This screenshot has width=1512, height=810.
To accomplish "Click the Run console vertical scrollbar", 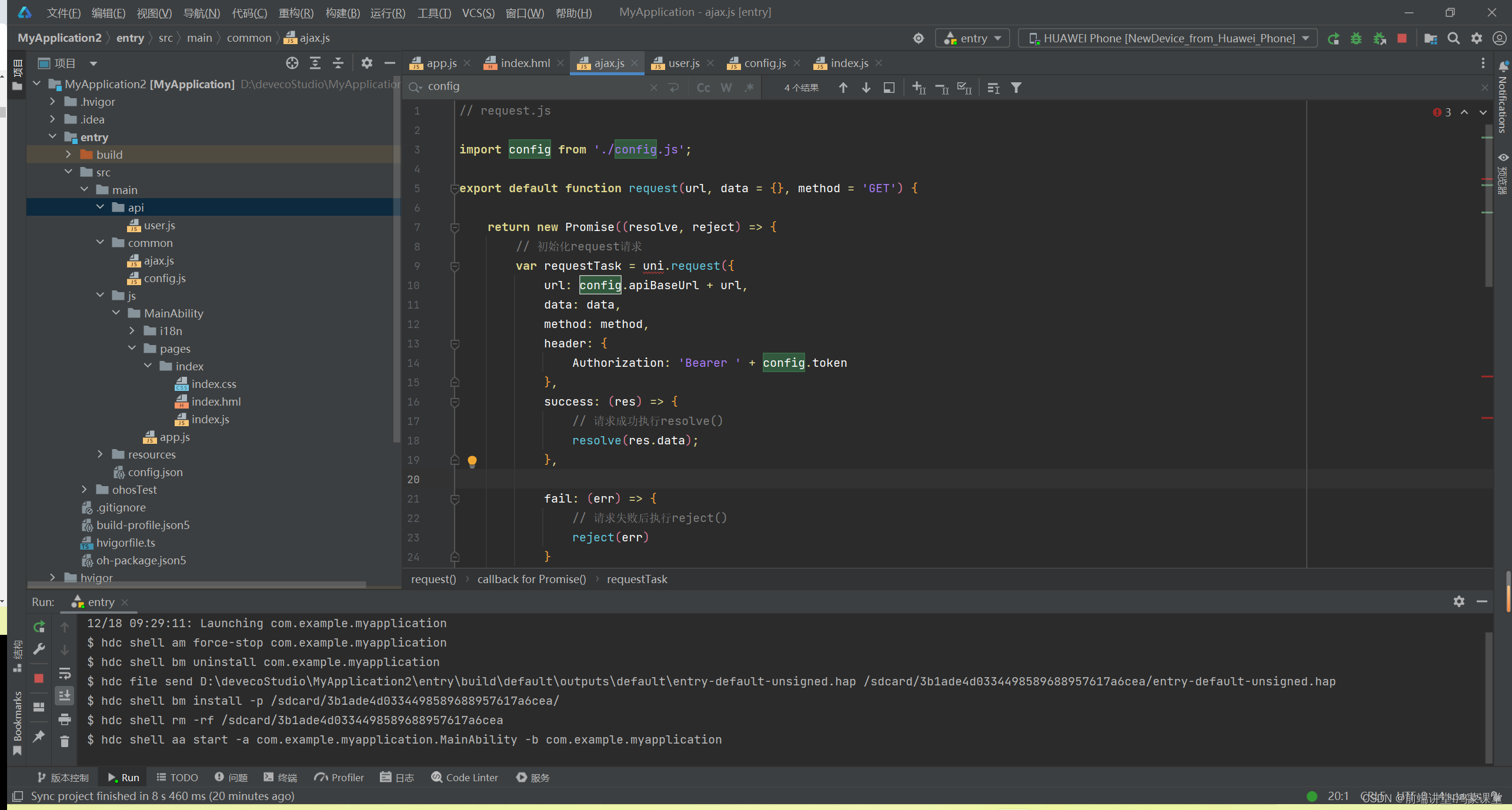I will tap(1488, 697).
